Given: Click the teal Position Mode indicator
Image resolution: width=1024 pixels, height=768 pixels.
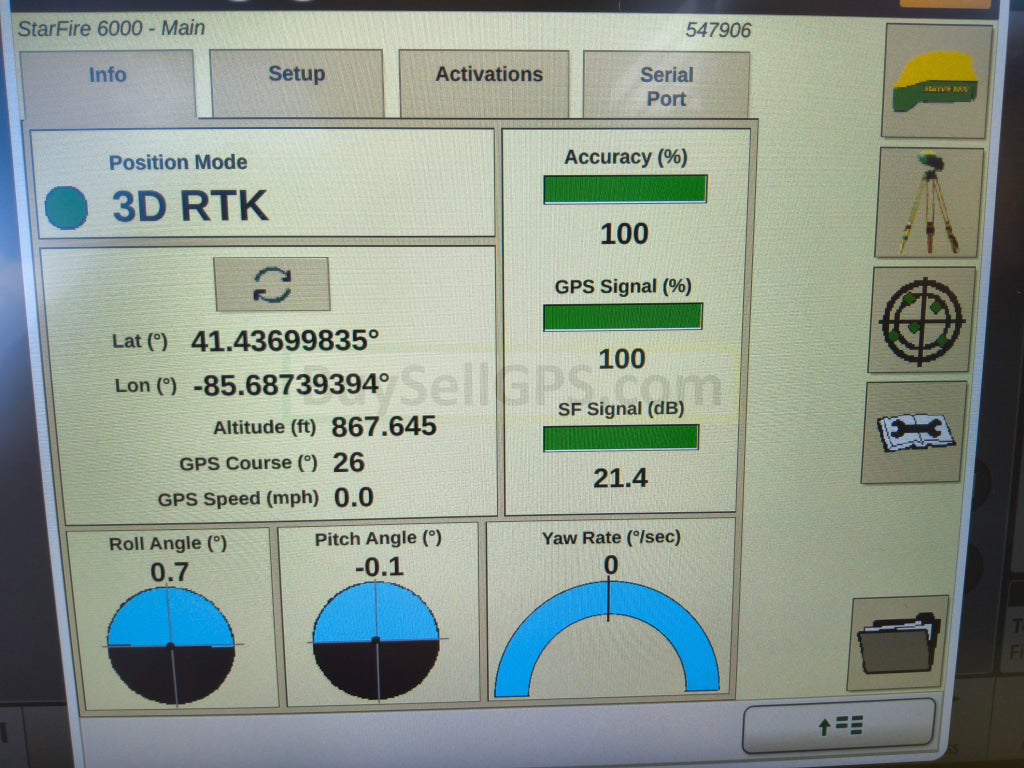Looking at the screenshot, I should 67,206.
